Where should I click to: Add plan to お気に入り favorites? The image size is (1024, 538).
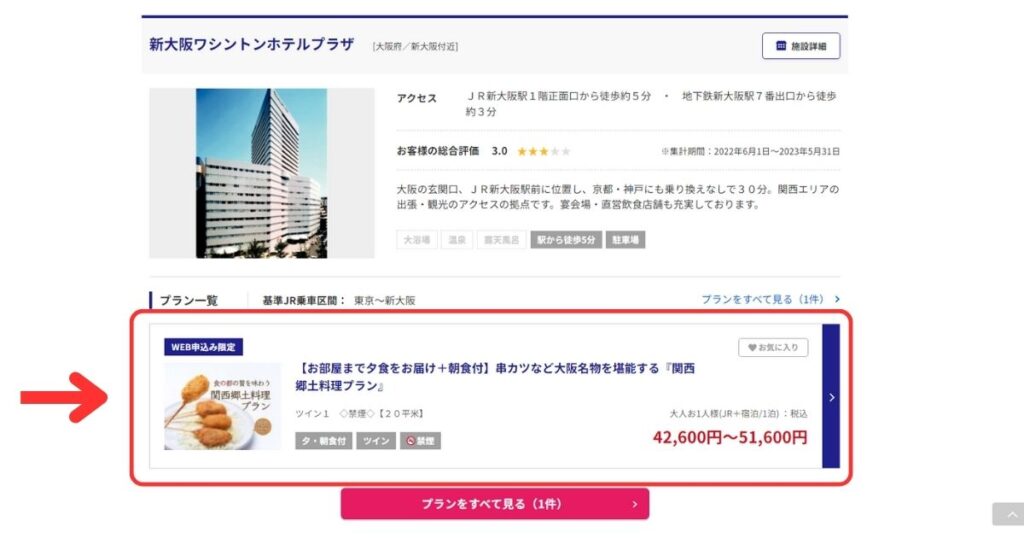point(773,347)
